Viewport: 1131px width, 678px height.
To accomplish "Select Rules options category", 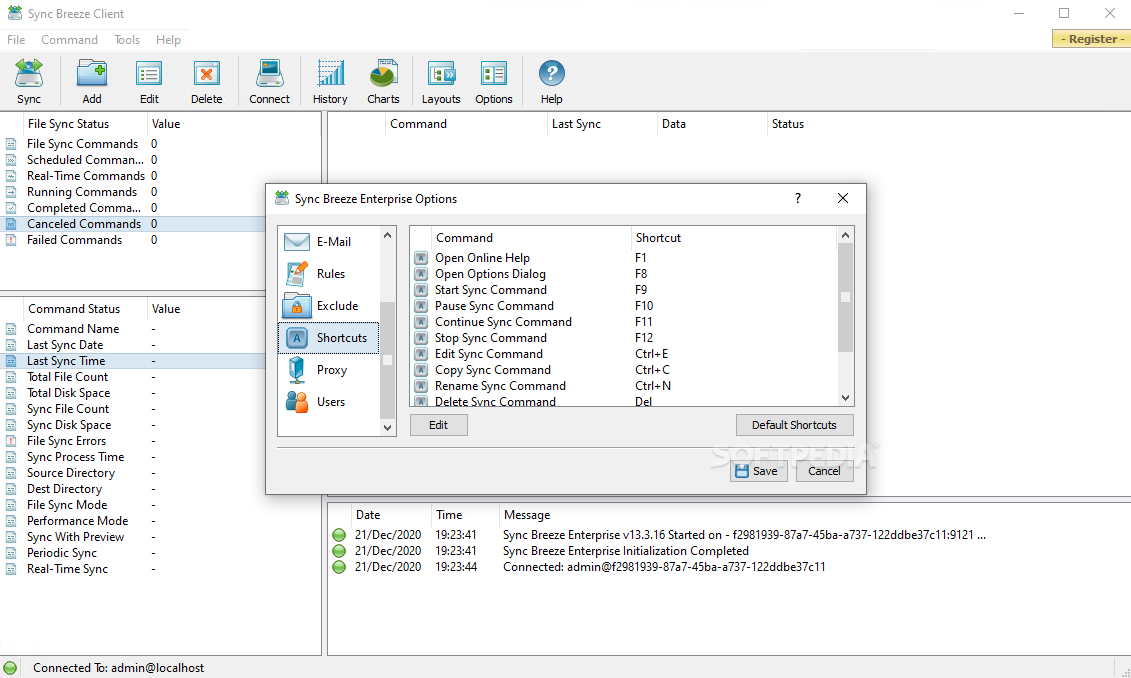I will point(329,274).
